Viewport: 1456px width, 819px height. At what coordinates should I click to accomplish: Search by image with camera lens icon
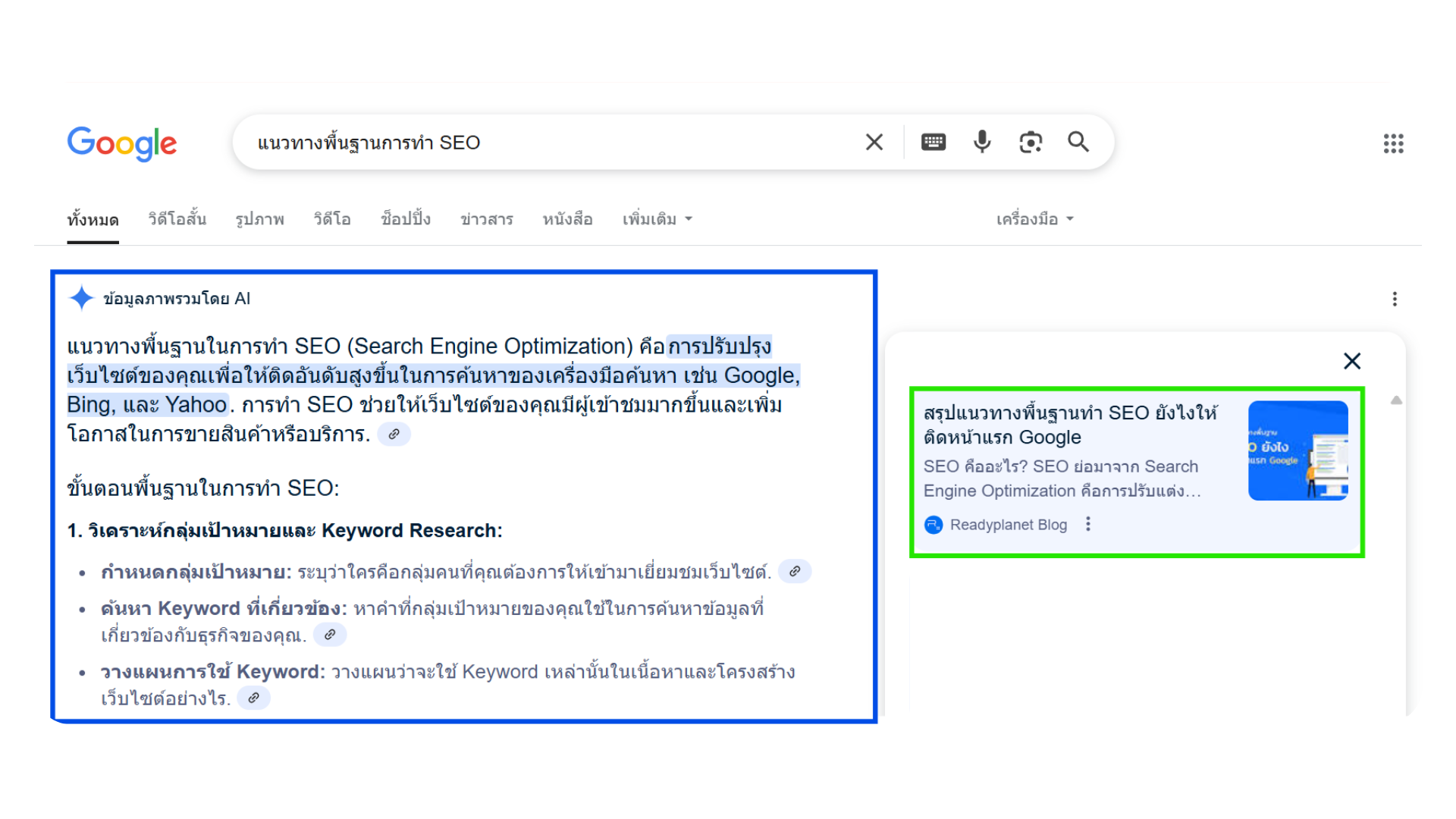click(1031, 142)
